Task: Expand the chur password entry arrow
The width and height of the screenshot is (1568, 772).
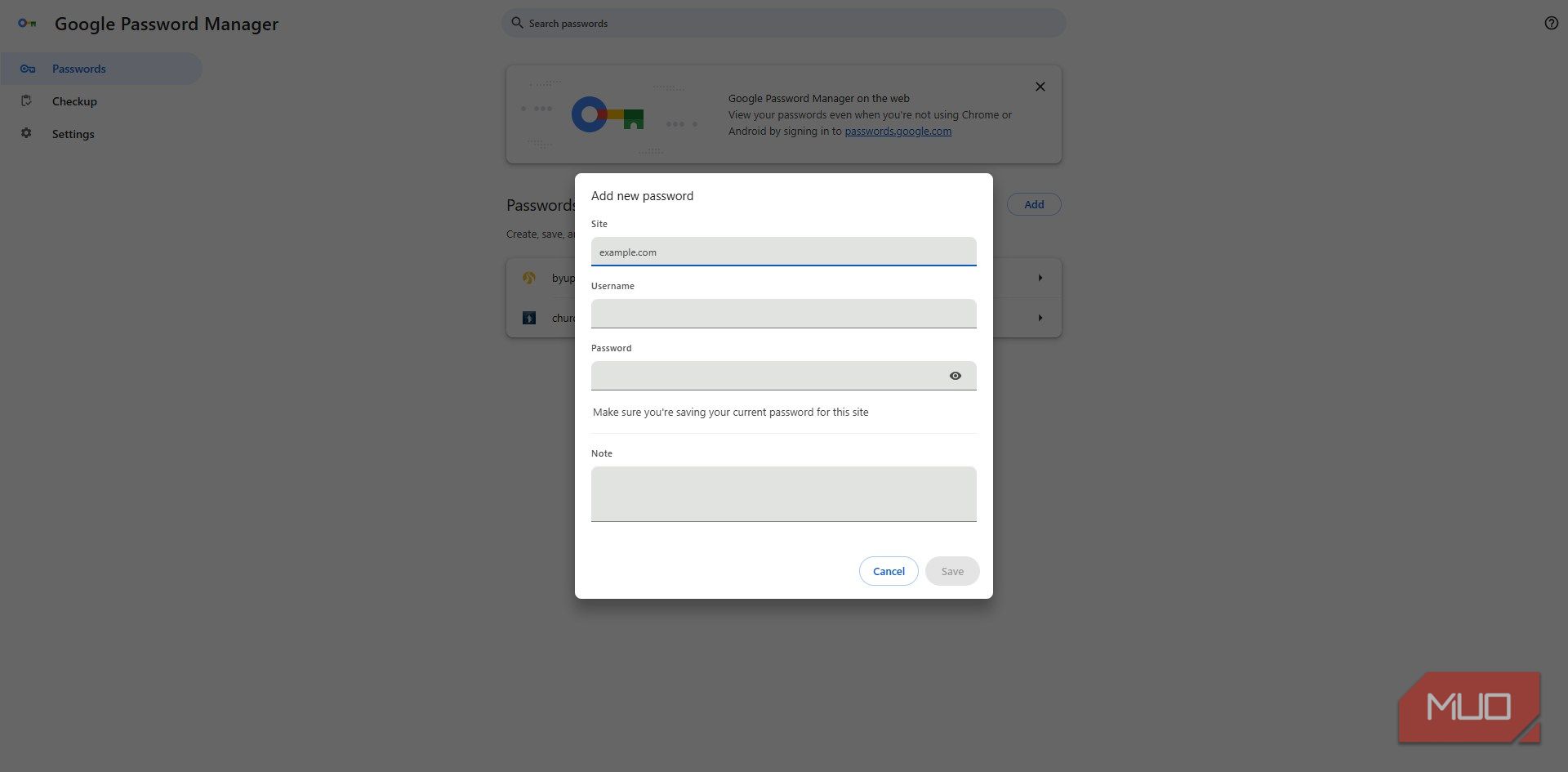Action: click(x=1040, y=318)
